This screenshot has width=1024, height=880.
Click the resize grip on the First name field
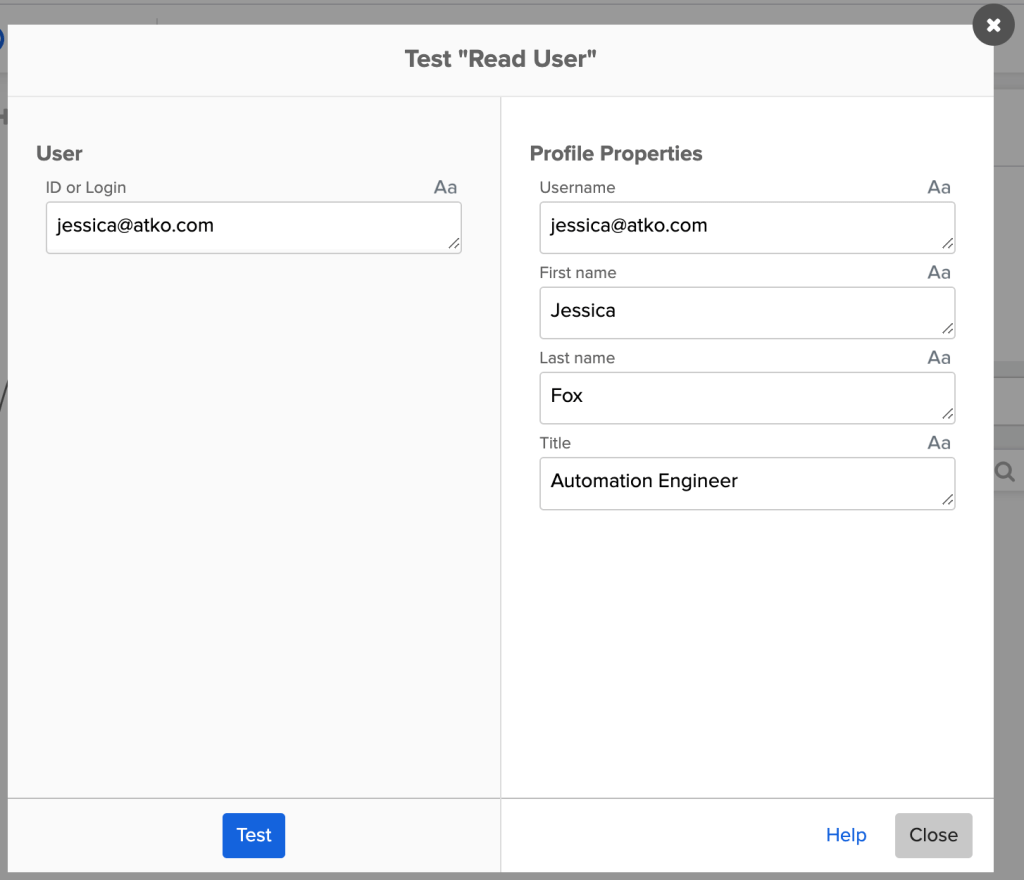coord(948,329)
